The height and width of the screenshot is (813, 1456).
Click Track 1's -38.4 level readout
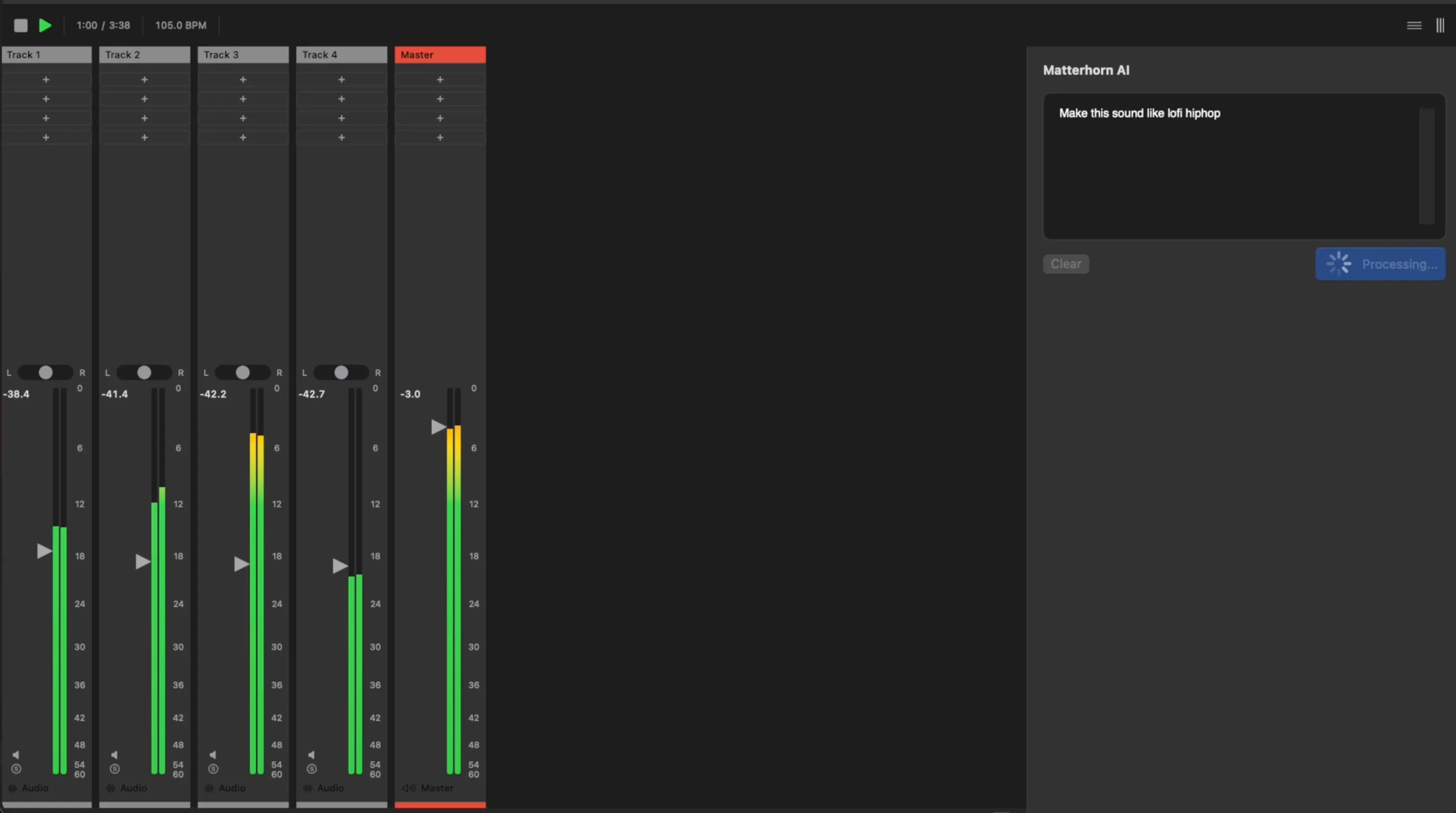click(x=16, y=394)
